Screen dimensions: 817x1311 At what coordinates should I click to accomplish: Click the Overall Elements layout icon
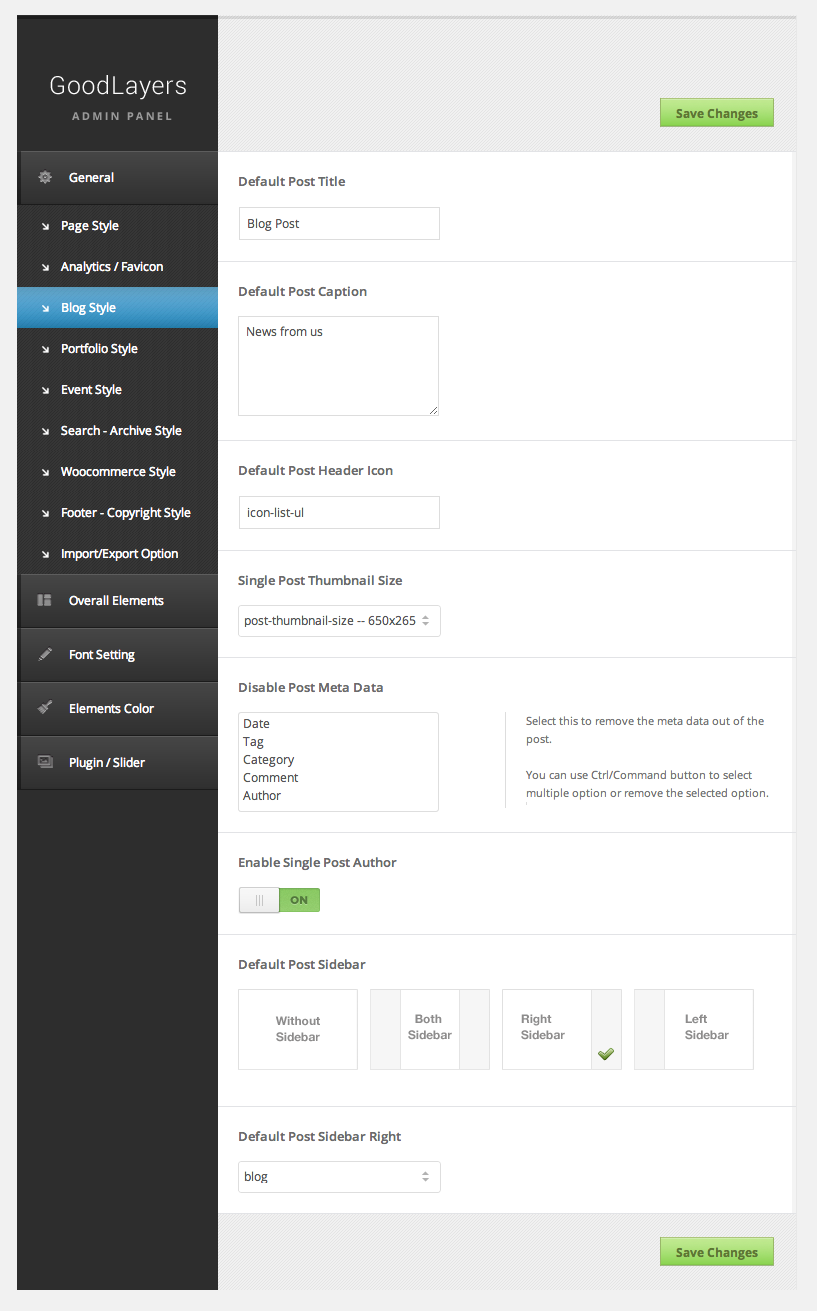pos(45,601)
